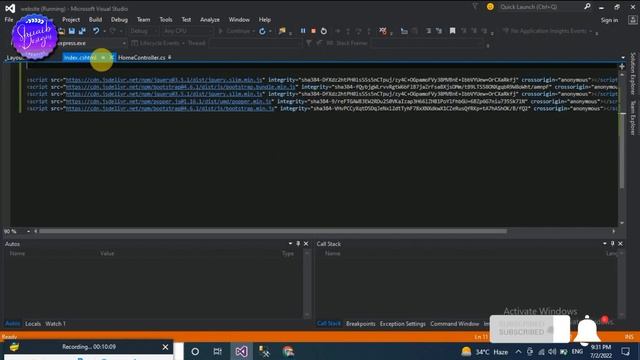Viewport: 640px width, 360px height.
Task: Open the Build menu
Action: click(x=95, y=20)
